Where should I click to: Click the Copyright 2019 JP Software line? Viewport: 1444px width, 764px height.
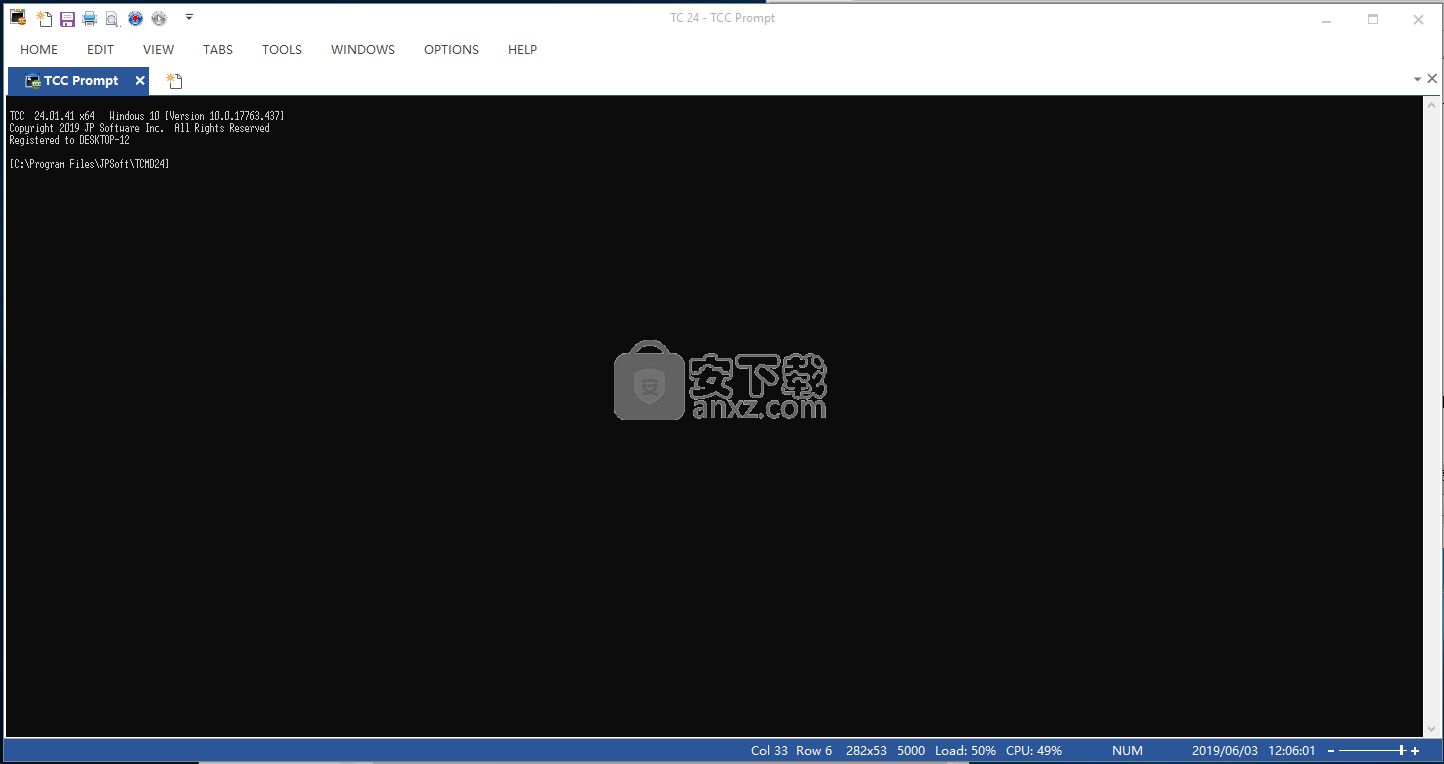click(139, 128)
